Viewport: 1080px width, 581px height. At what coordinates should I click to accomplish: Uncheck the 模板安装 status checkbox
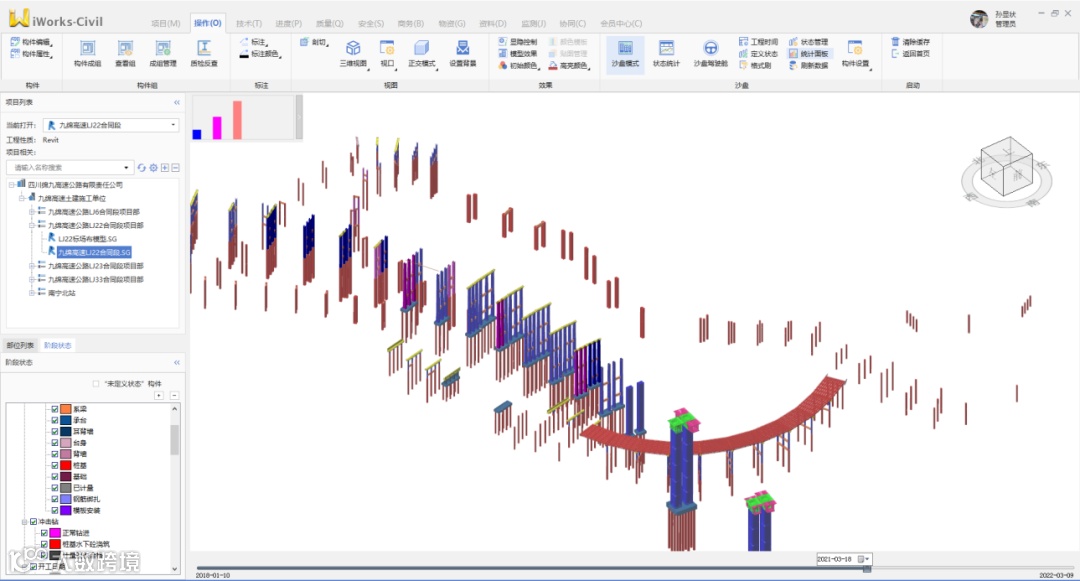54,510
